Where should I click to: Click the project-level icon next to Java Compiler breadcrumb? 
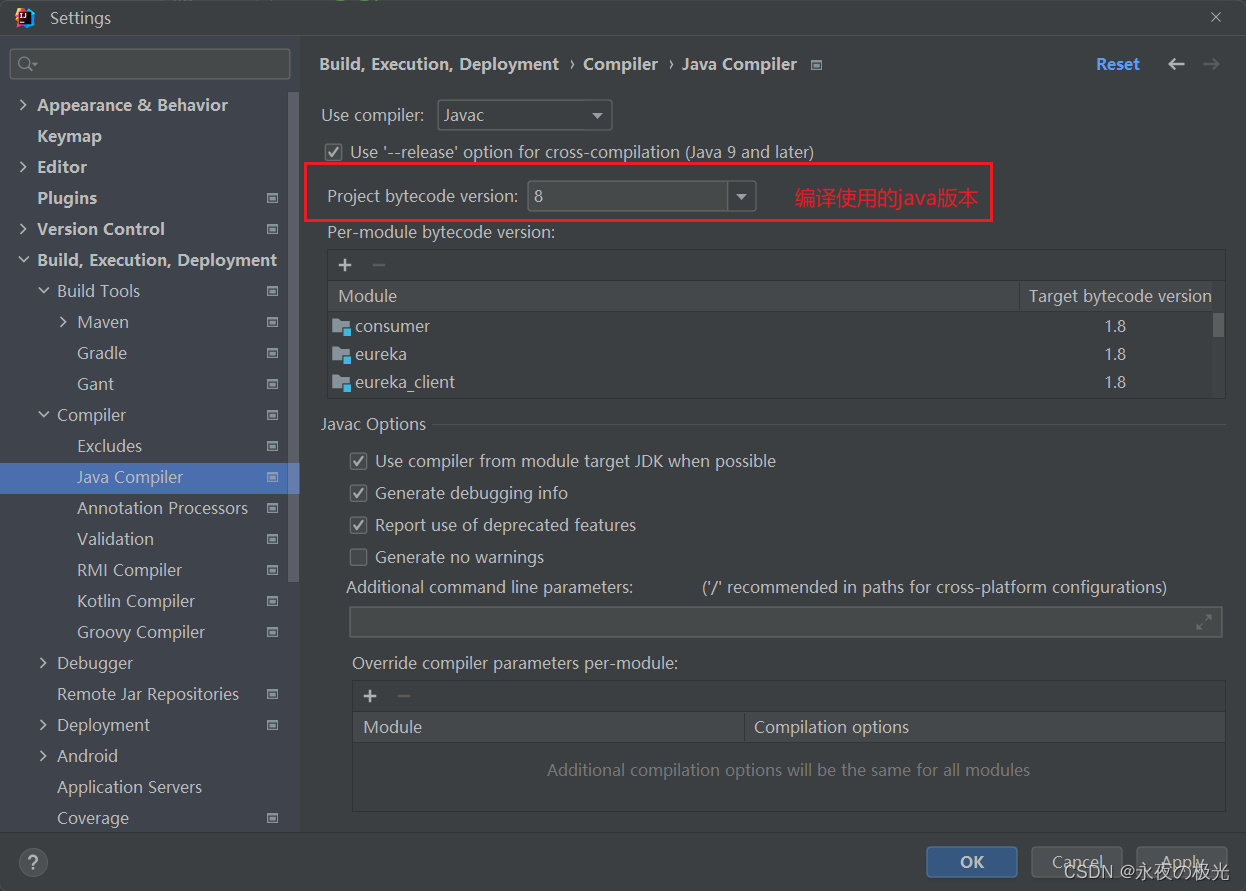tap(816, 65)
